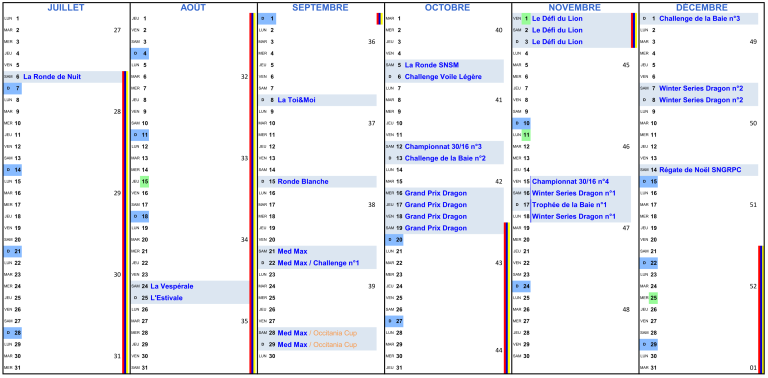The width and height of the screenshot is (768, 378).
Task: Select La Toi&Moi event in September
Action: point(296,100)
